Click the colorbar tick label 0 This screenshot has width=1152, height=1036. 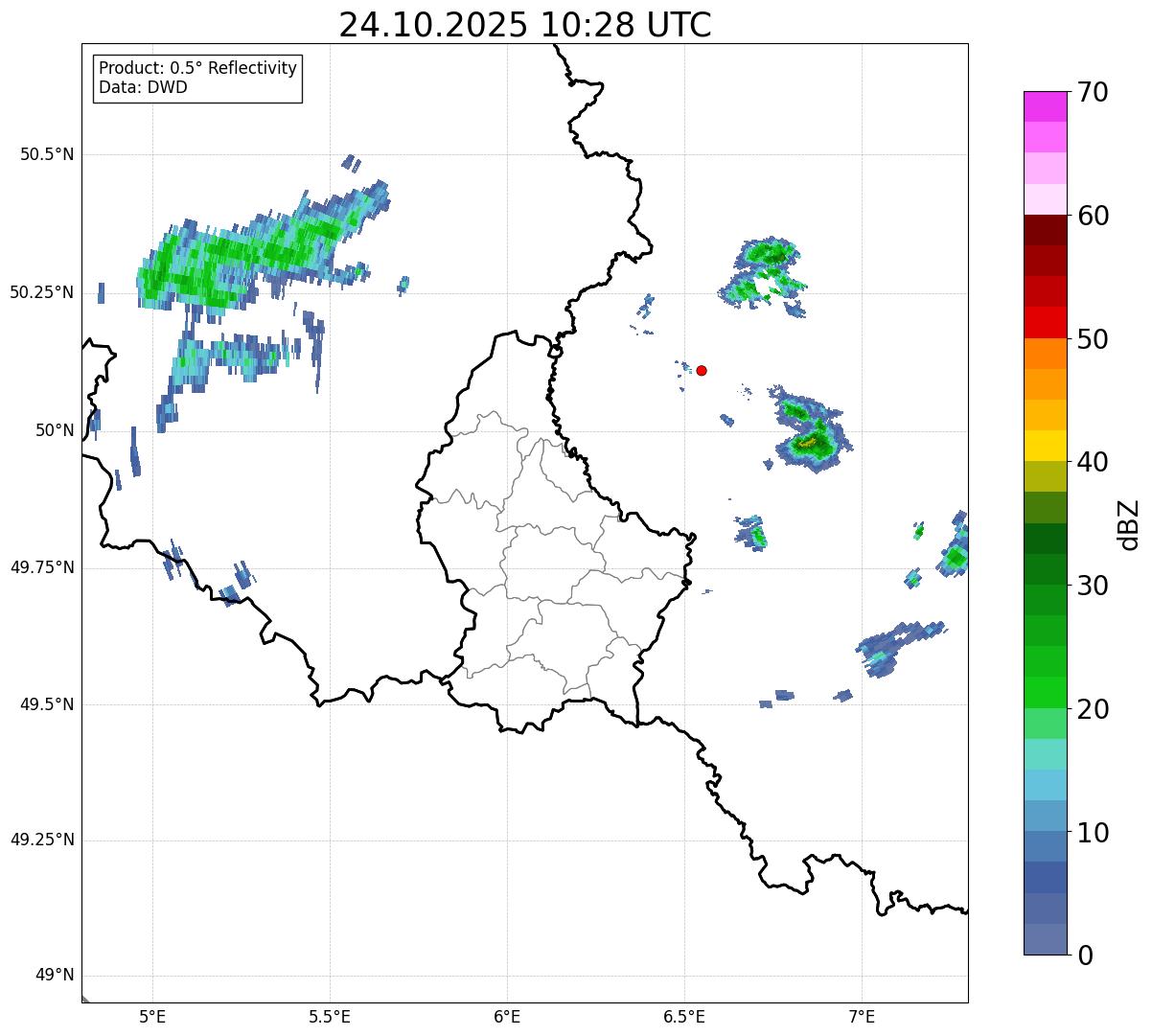click(x=1085, y=955)
